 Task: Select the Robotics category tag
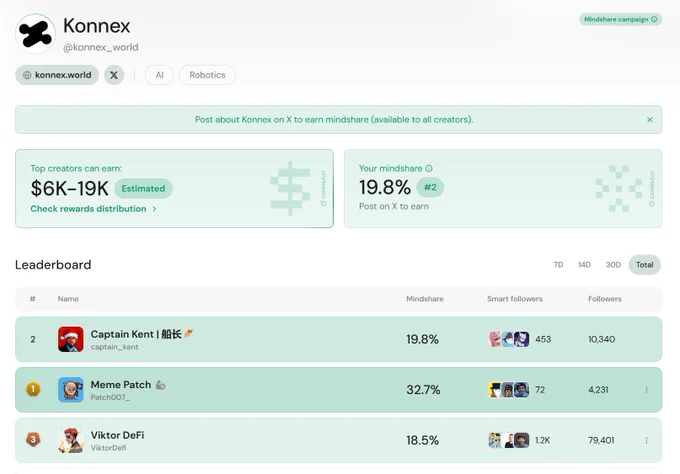coord(207,75)
